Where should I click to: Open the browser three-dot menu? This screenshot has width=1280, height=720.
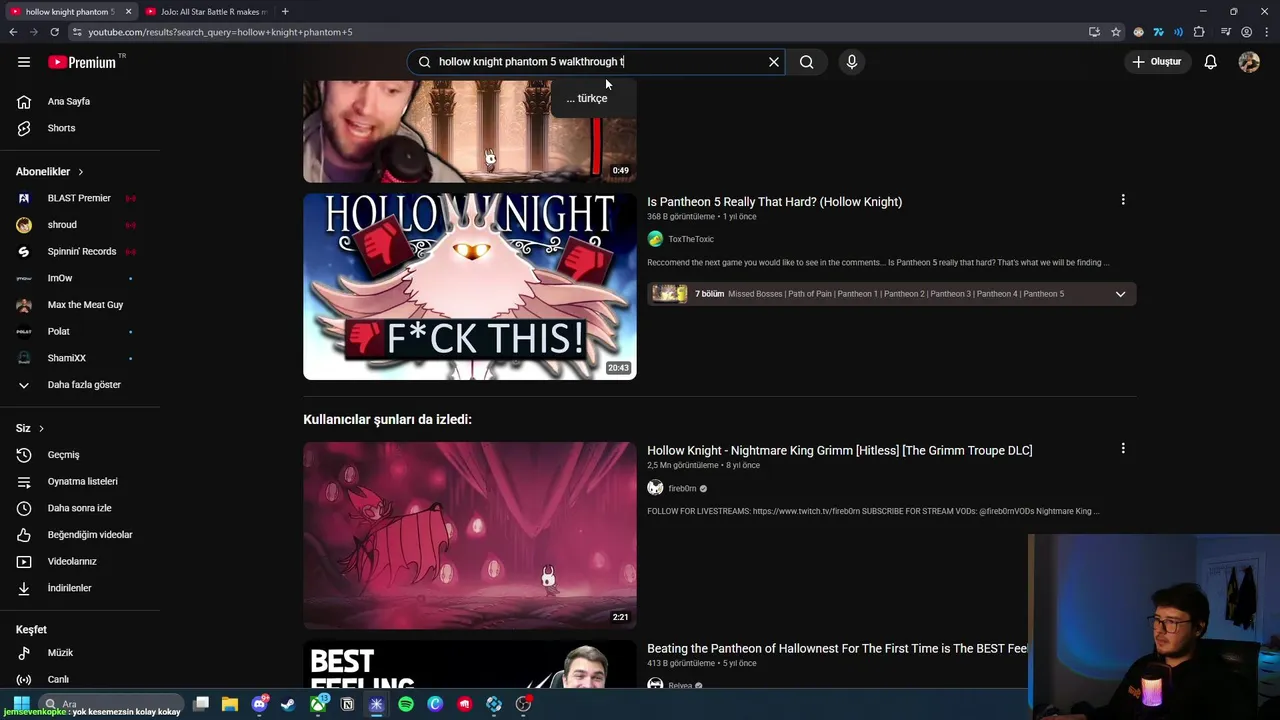(1266, 32)
